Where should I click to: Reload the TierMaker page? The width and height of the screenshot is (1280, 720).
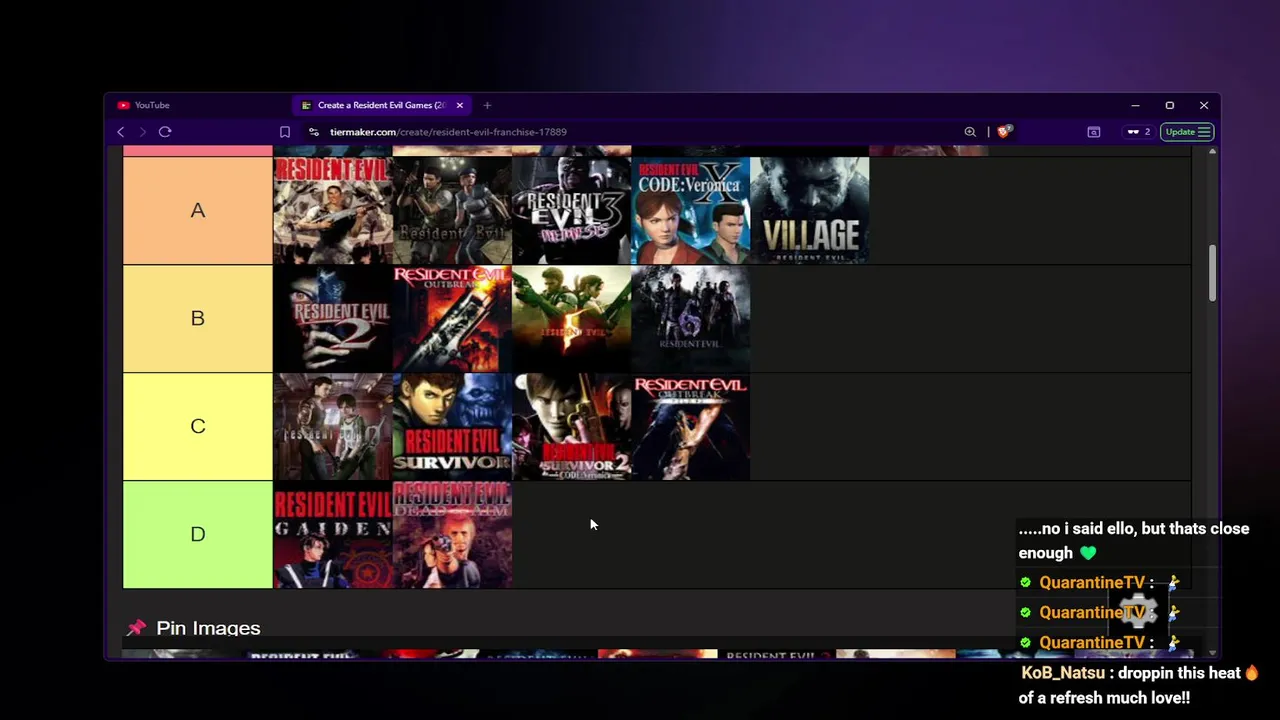pyautogui.click(x=165, y=132)
